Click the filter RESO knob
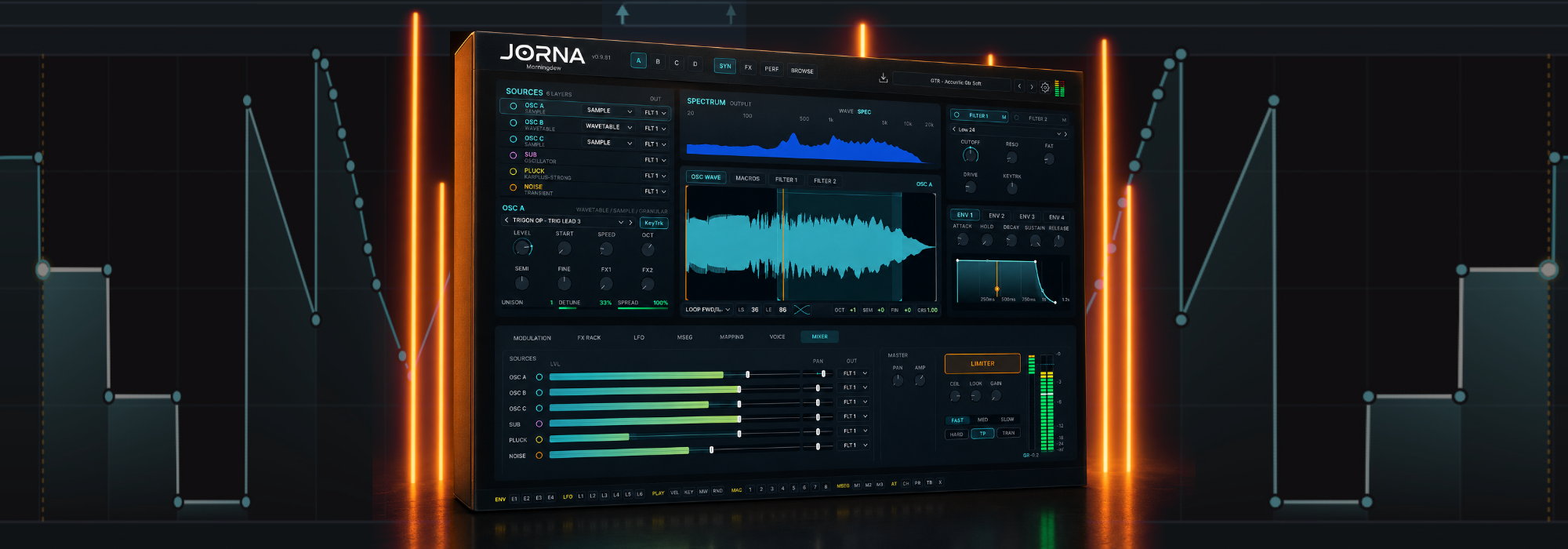 click(1011, 158)
